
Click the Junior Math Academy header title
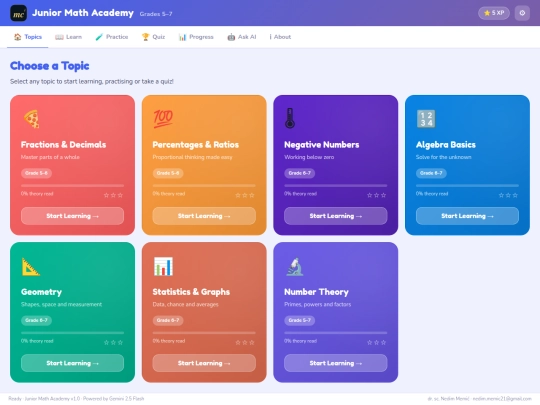tap(83, 13)
